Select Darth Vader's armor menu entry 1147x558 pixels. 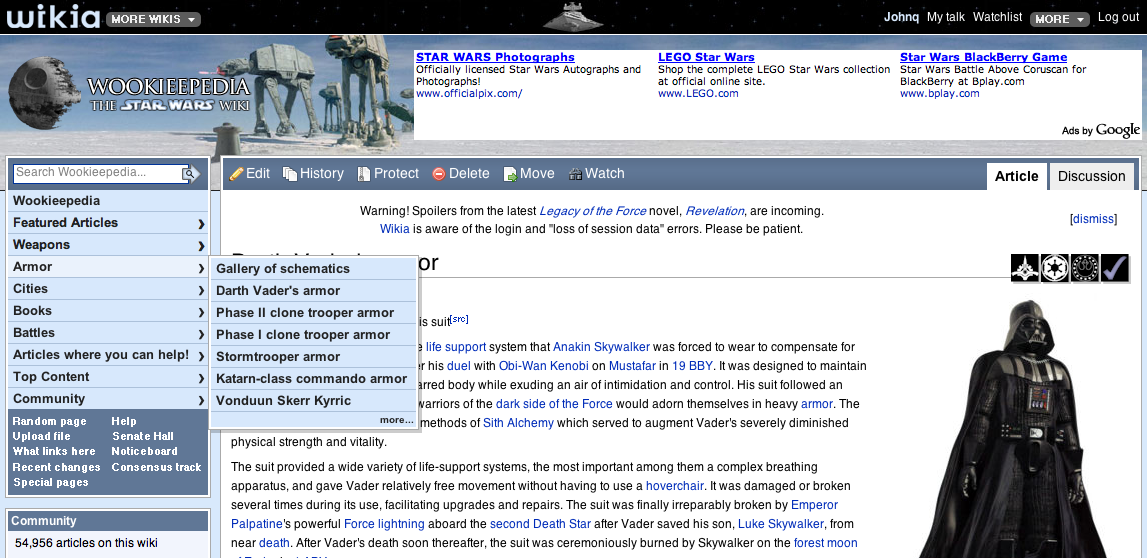tap(314, 290)
